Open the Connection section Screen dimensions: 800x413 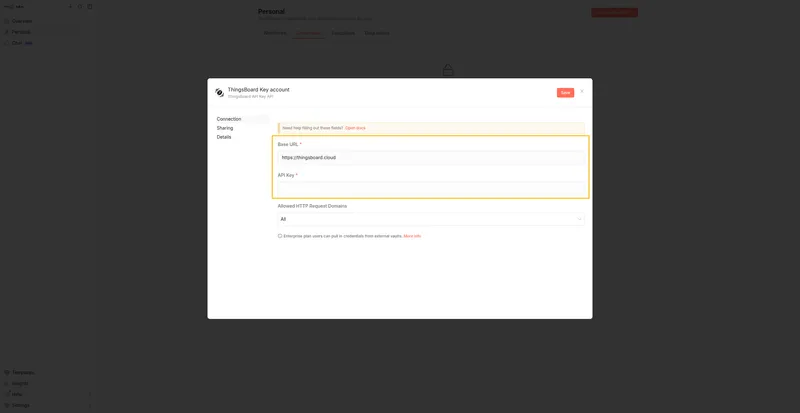coord(229,119)
